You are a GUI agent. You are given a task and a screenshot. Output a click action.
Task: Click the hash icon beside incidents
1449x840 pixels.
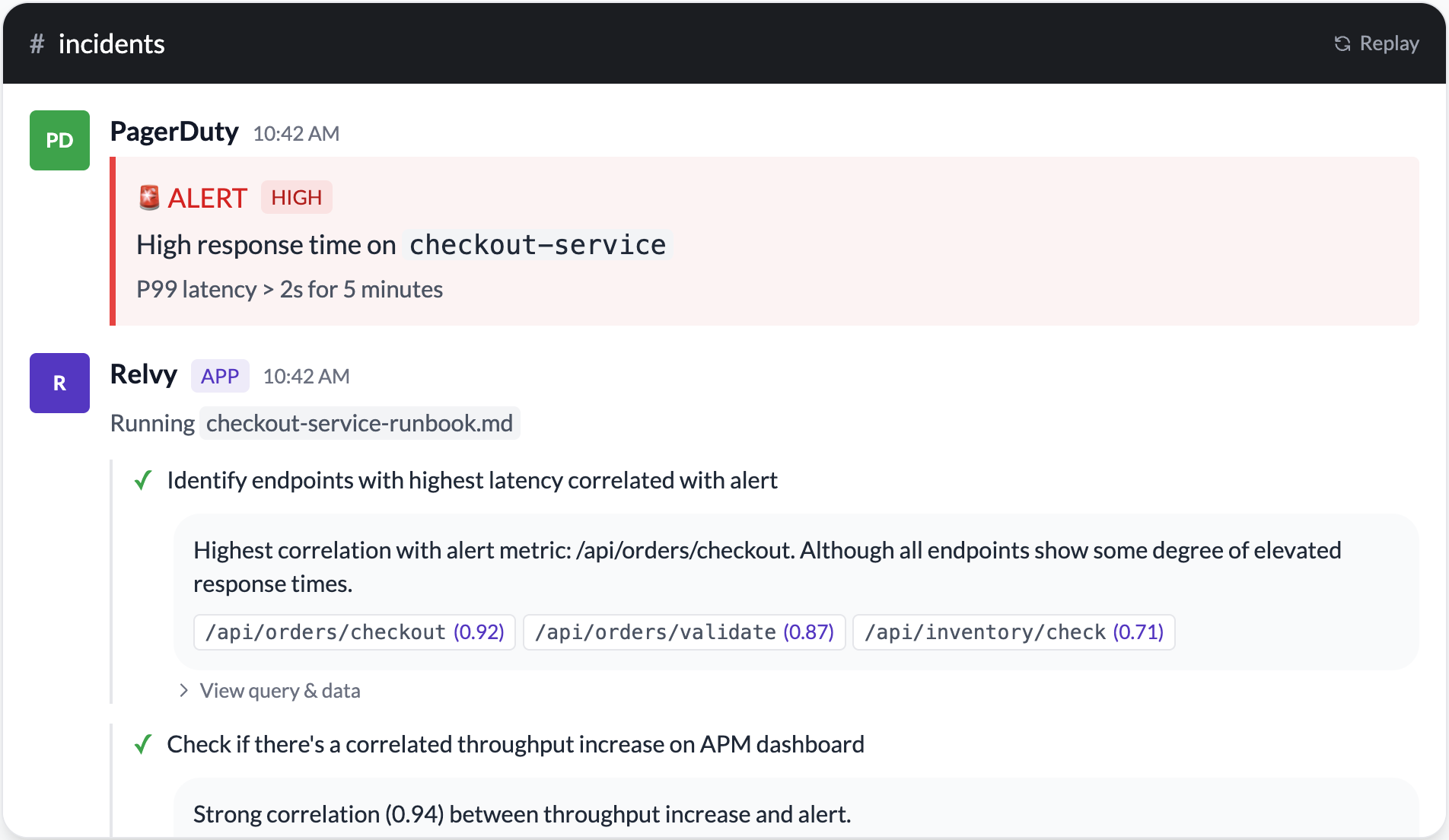tap(37, 44)
